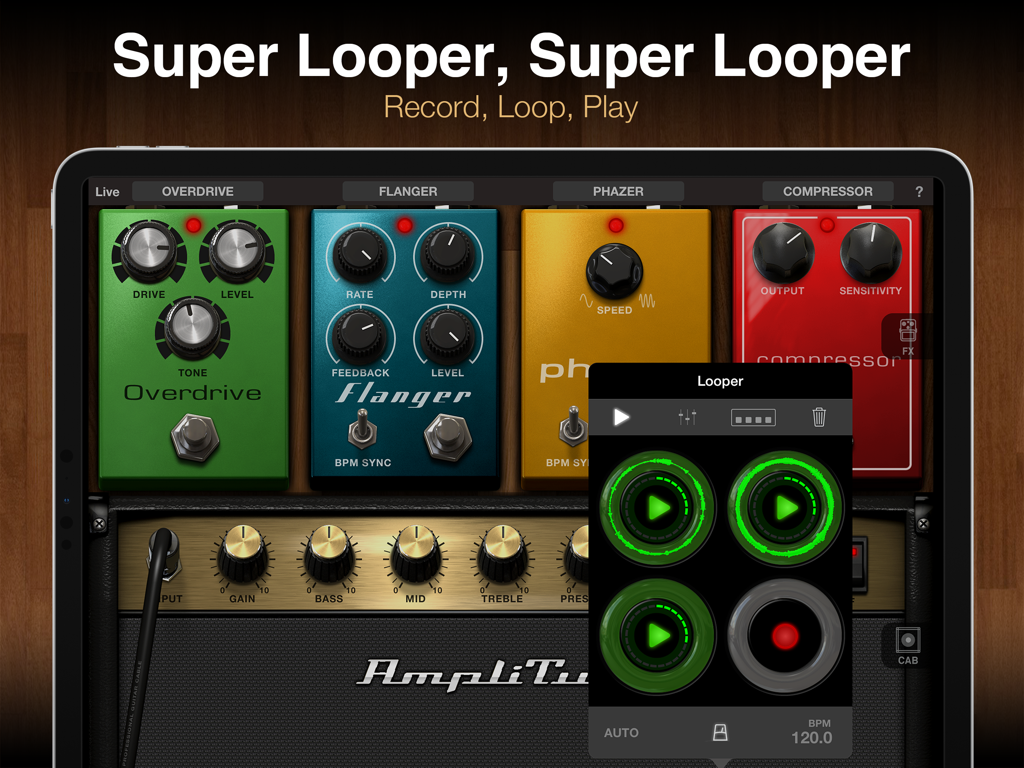Screen dimensions: 1024x768
Task: Open the COMPRESSOR slot selector
Action: coord(828,191)
